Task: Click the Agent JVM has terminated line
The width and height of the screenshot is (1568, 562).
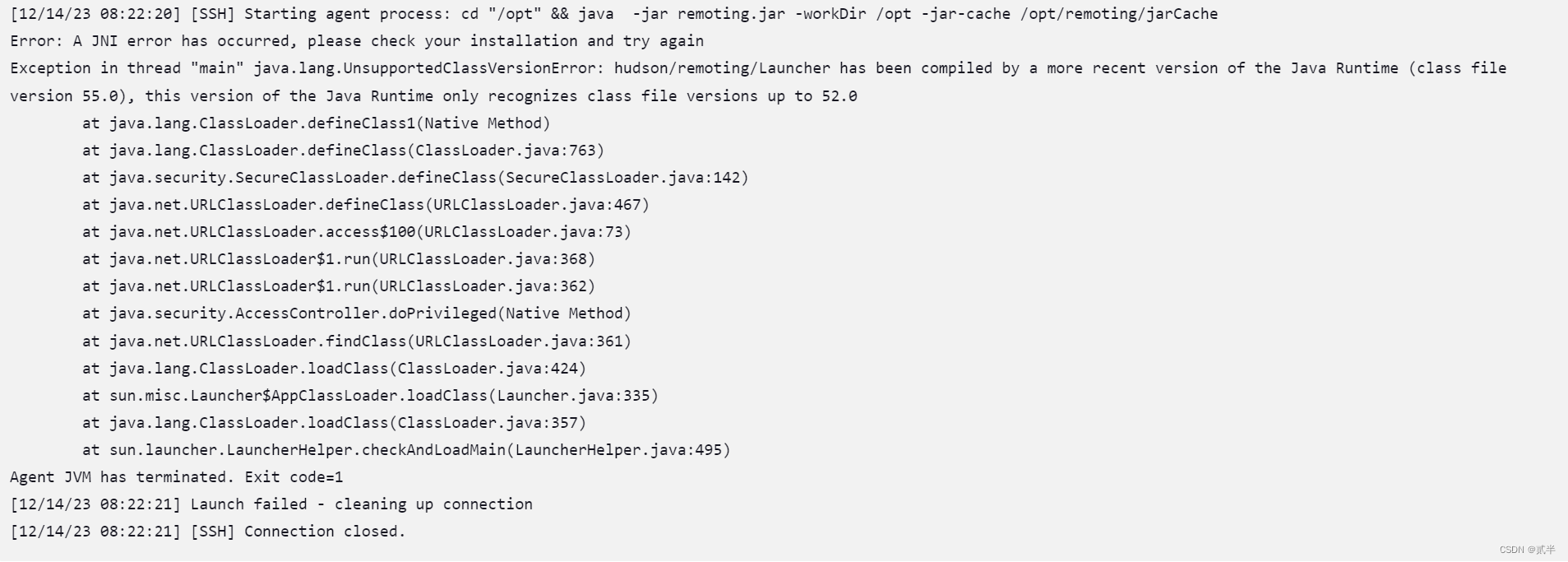Action: point(177,477)
